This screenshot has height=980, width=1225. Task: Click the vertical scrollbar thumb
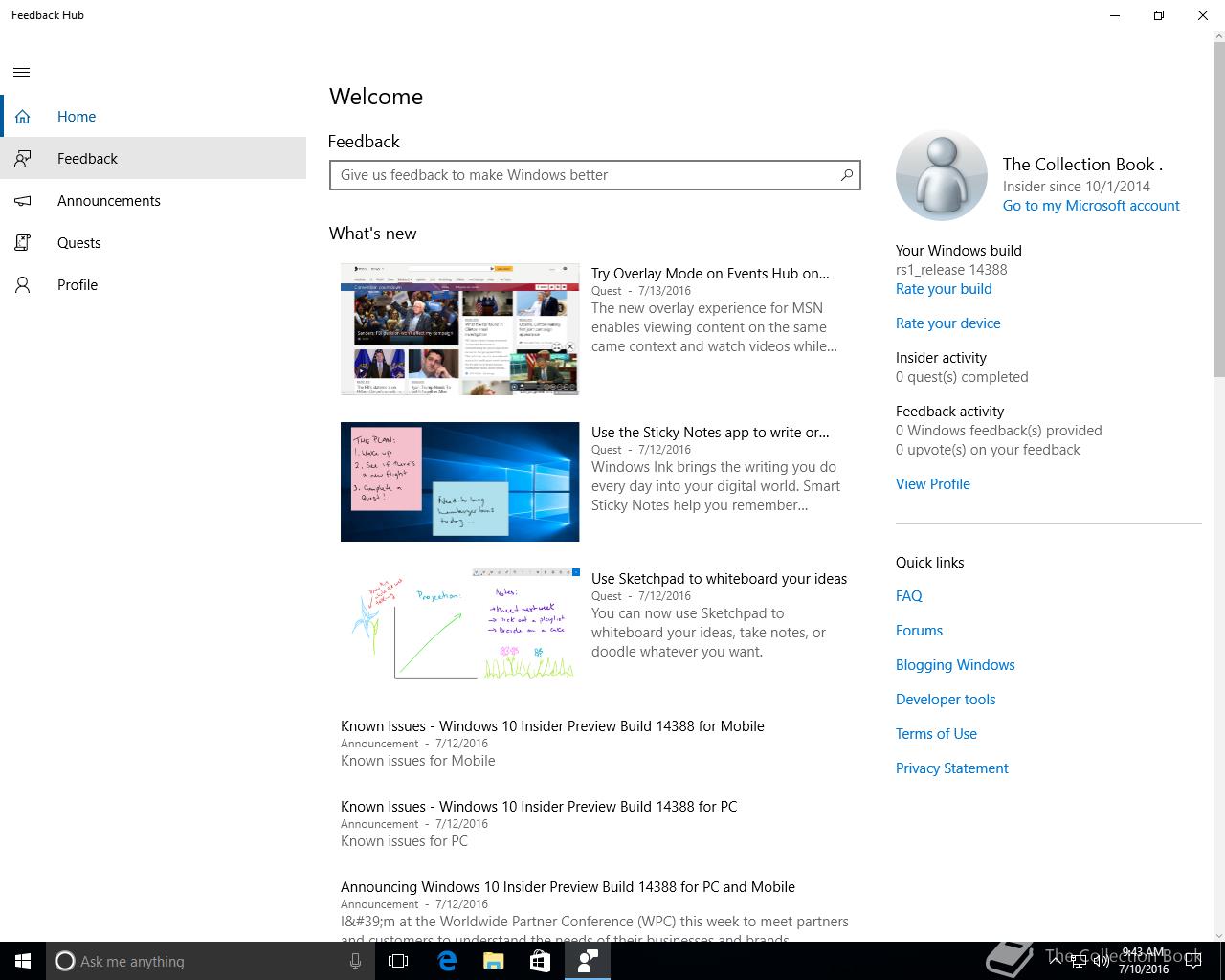(x=1219, y=211)
